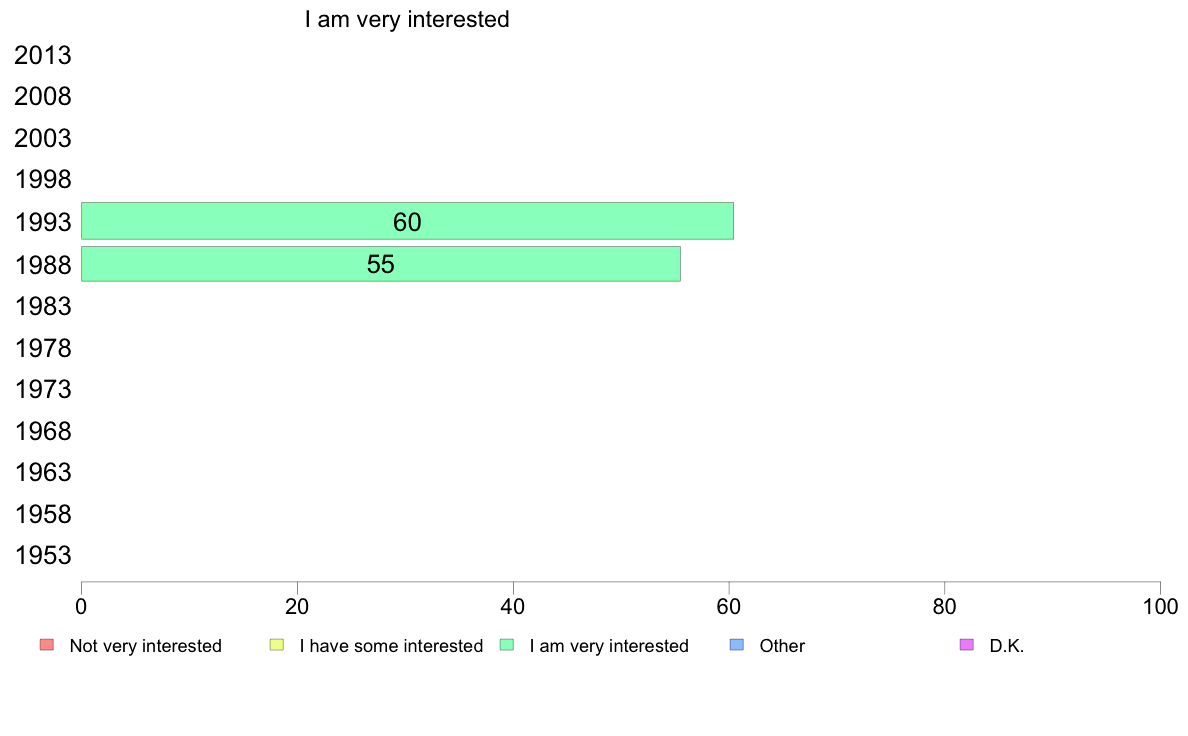The image size is (1188, 736).
Task: Click the 2013 year label
Action: click(x=42, y=55)
